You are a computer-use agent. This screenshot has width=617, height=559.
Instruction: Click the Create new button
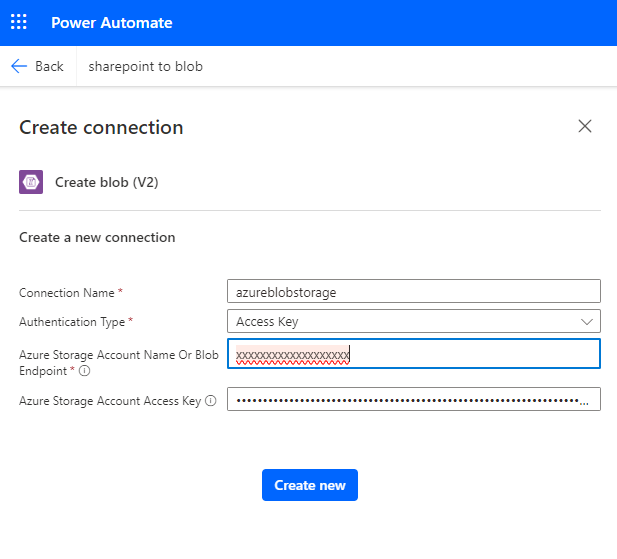pos(310,485)
